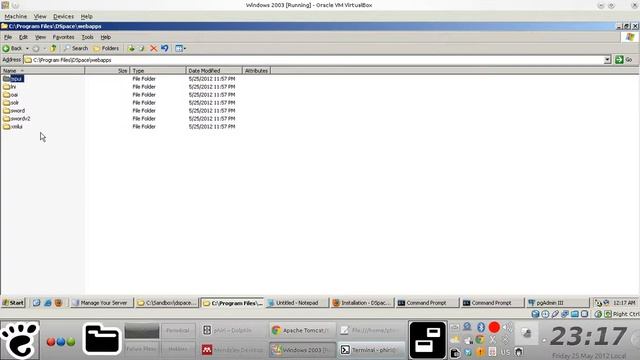The width and height of the screenshot is (640, 360).
Task: Open the GNOME foot launcher menu
Action: (x=20, y=340)
